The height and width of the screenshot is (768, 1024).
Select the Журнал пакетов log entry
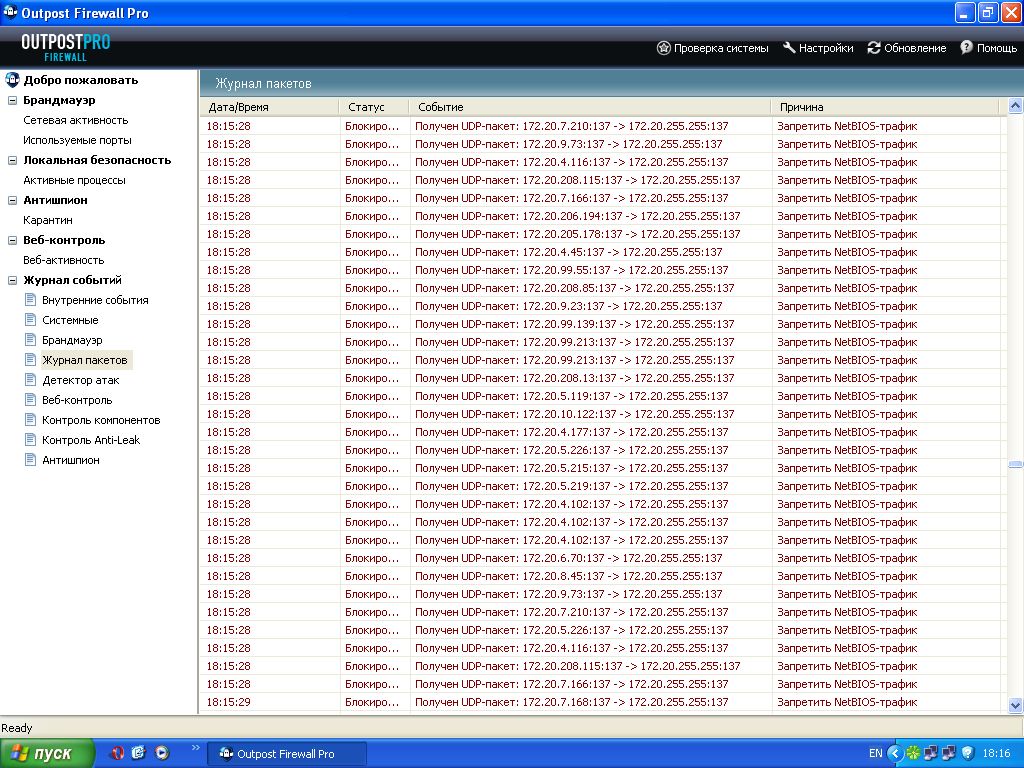tap(85, 360)
